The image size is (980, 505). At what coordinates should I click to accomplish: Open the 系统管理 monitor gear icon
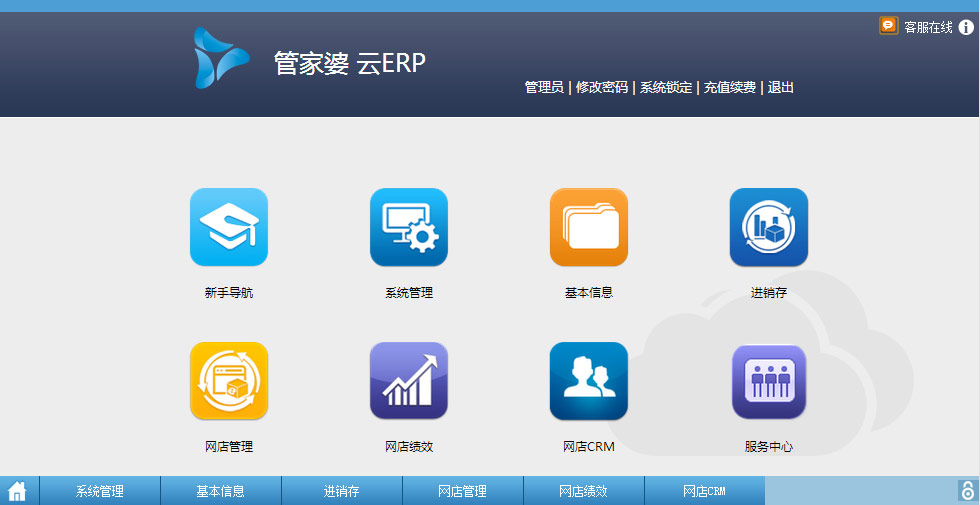(x=409, y=227)
